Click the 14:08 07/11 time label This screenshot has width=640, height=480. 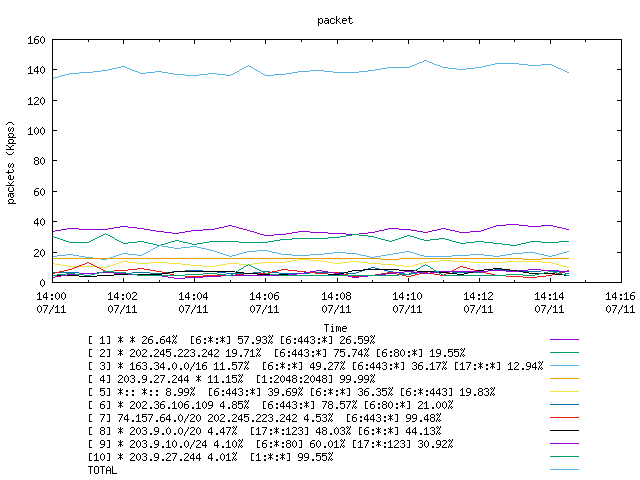point(336,302)
